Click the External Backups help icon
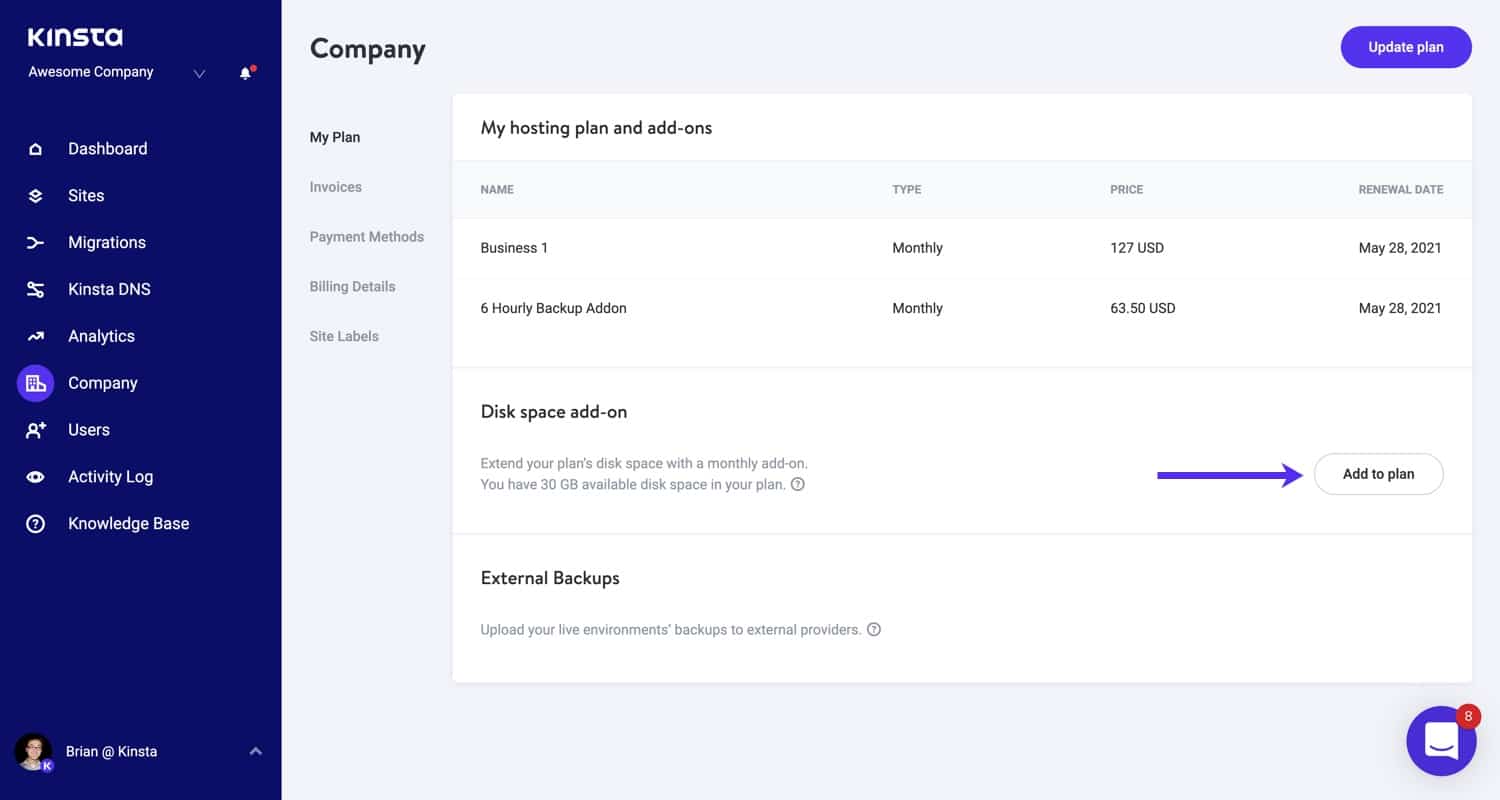This screenshot has width=1500, height=800. coord(874,630)
